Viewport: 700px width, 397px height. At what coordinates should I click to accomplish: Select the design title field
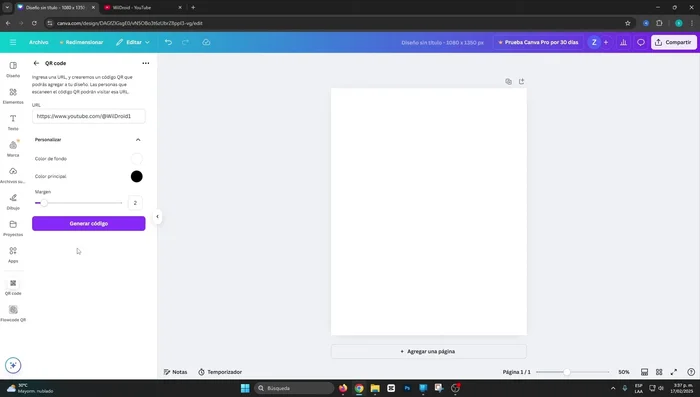[442, 42]
